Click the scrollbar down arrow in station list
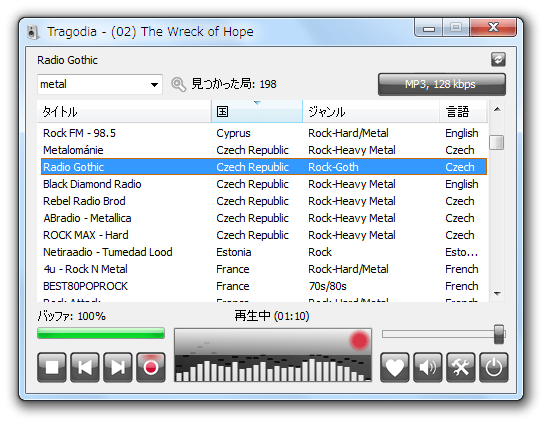This screenshot has width=546, height=422. tap(497, 294)
